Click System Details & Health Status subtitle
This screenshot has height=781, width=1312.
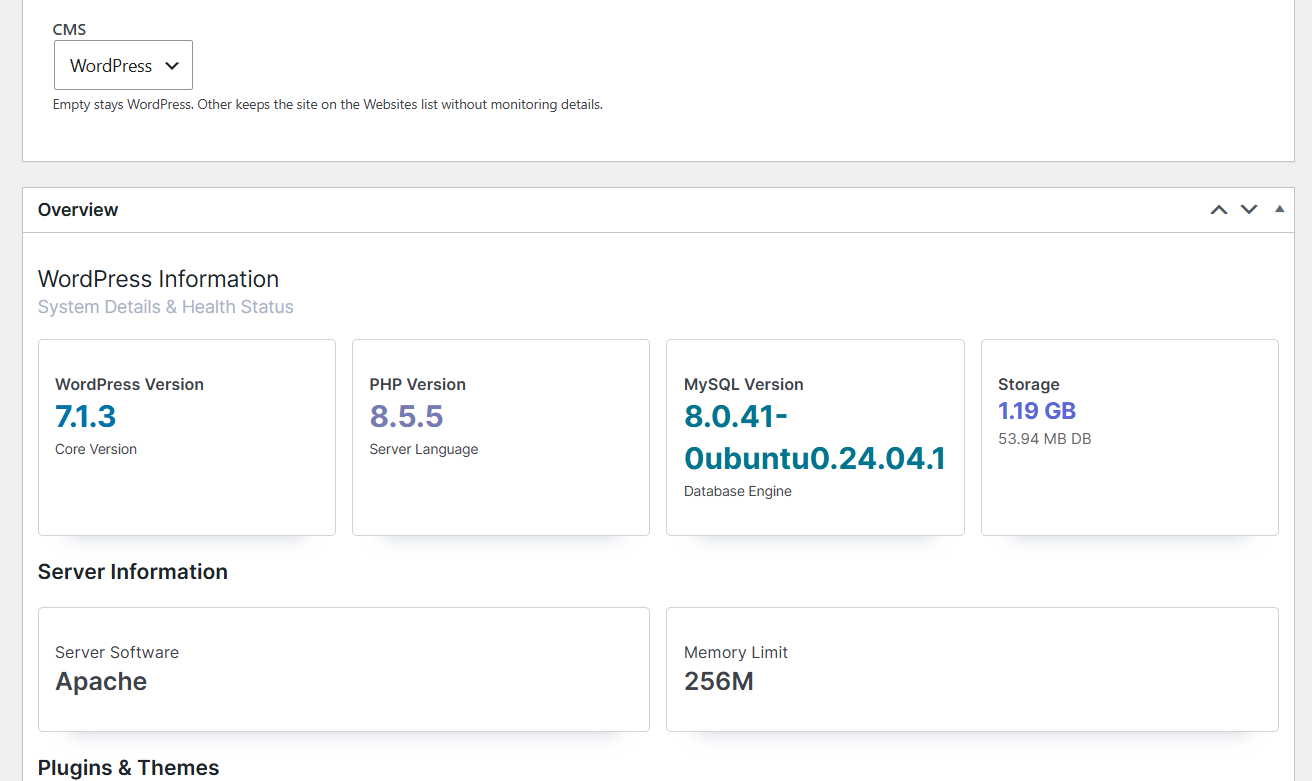pos(166,307)
